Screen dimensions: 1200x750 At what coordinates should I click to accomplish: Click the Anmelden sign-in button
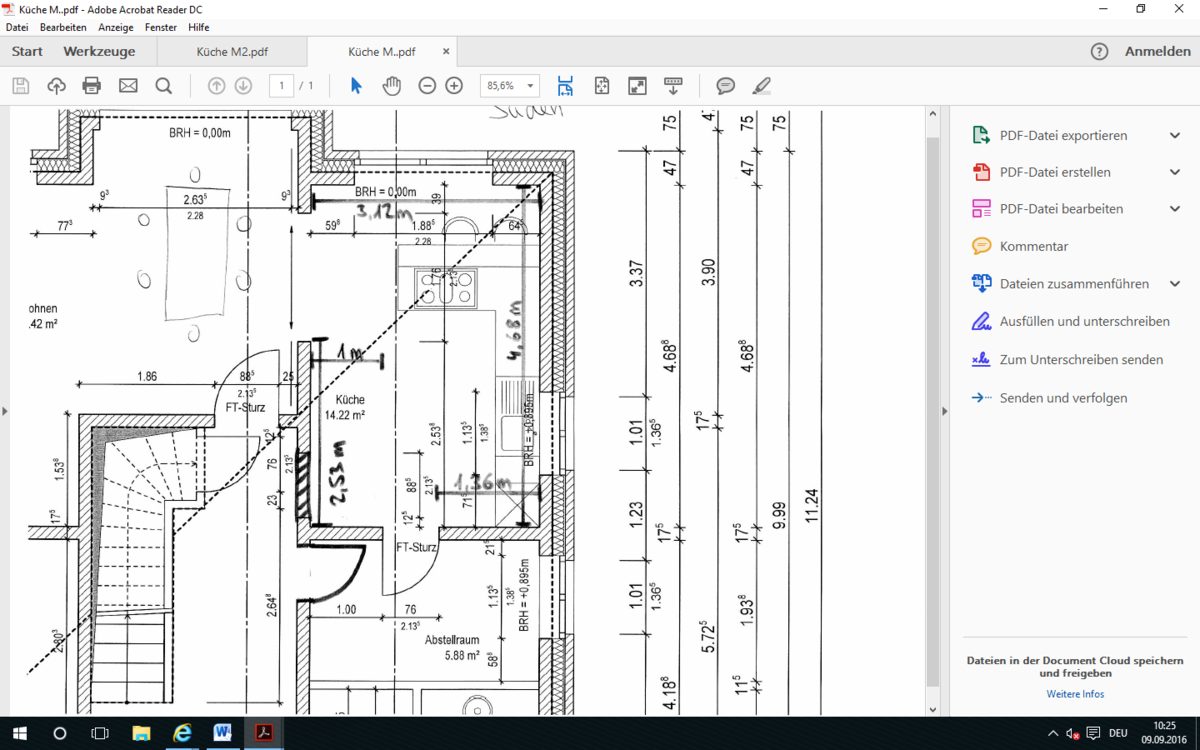coord(1157,52)
